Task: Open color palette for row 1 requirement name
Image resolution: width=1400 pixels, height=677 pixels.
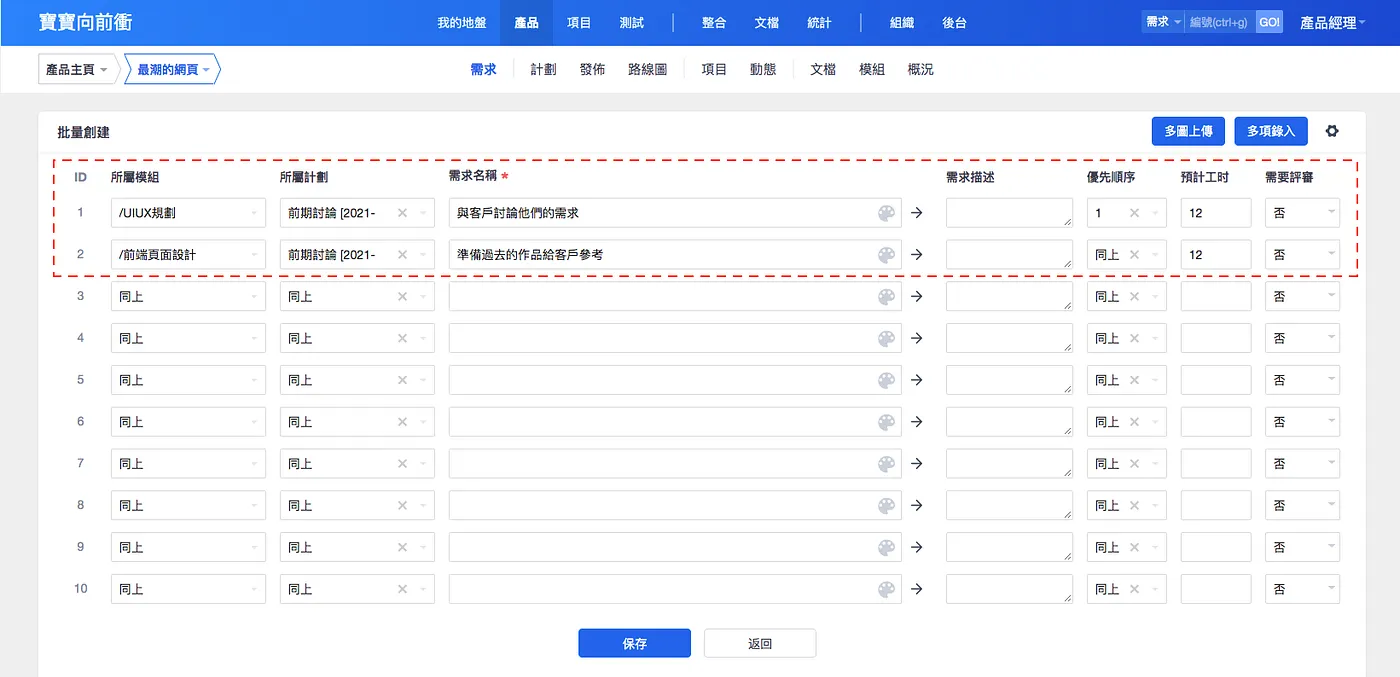Action: pos(886,213)
